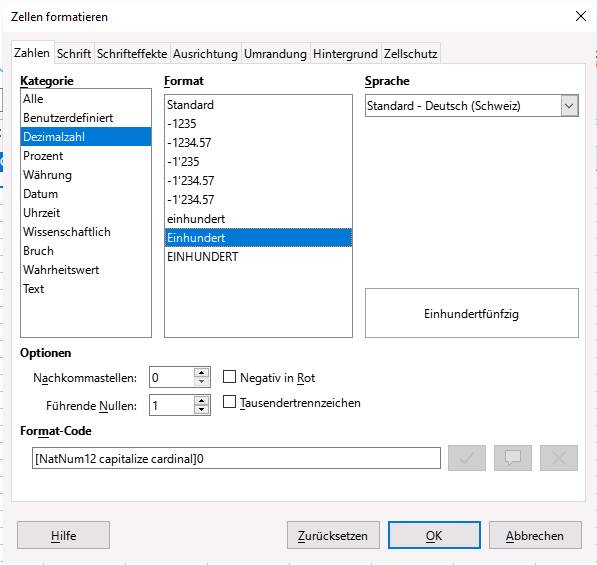Viewport: 597px width, 565px height.
Task: Close the Zellen formatieren dialog
Action: click(581, 16)
